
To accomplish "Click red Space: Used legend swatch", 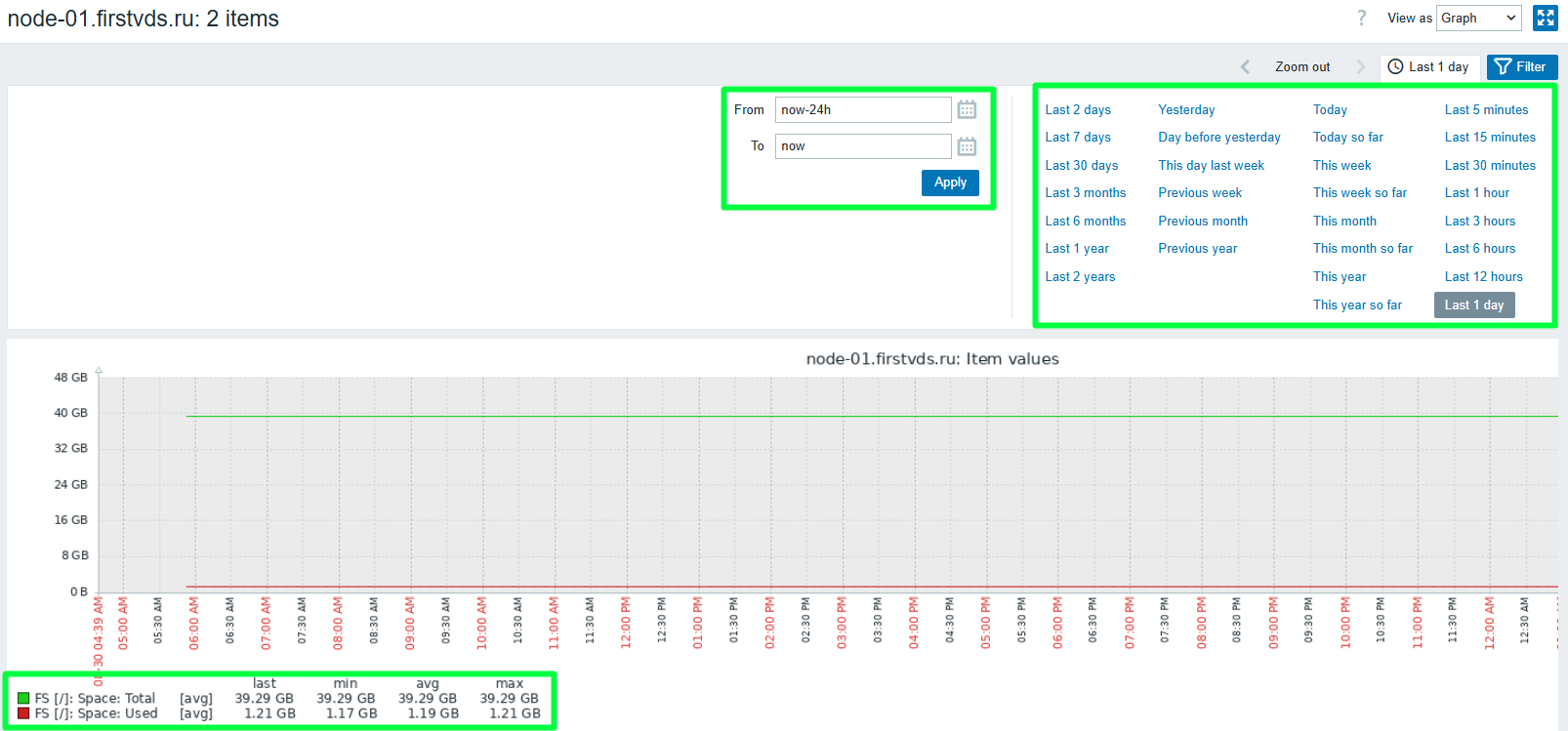I will coord(23,713).
